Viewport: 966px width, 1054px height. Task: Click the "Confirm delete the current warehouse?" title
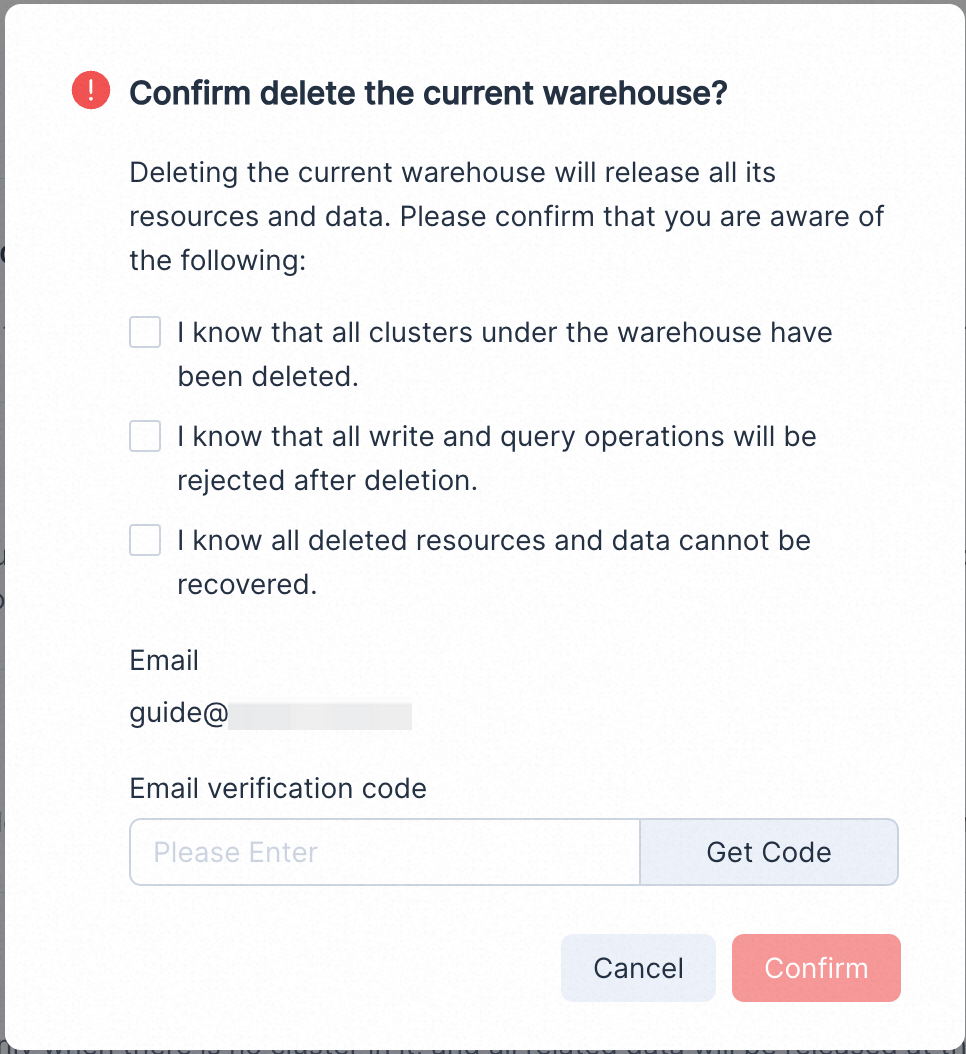tap(428, 94)
